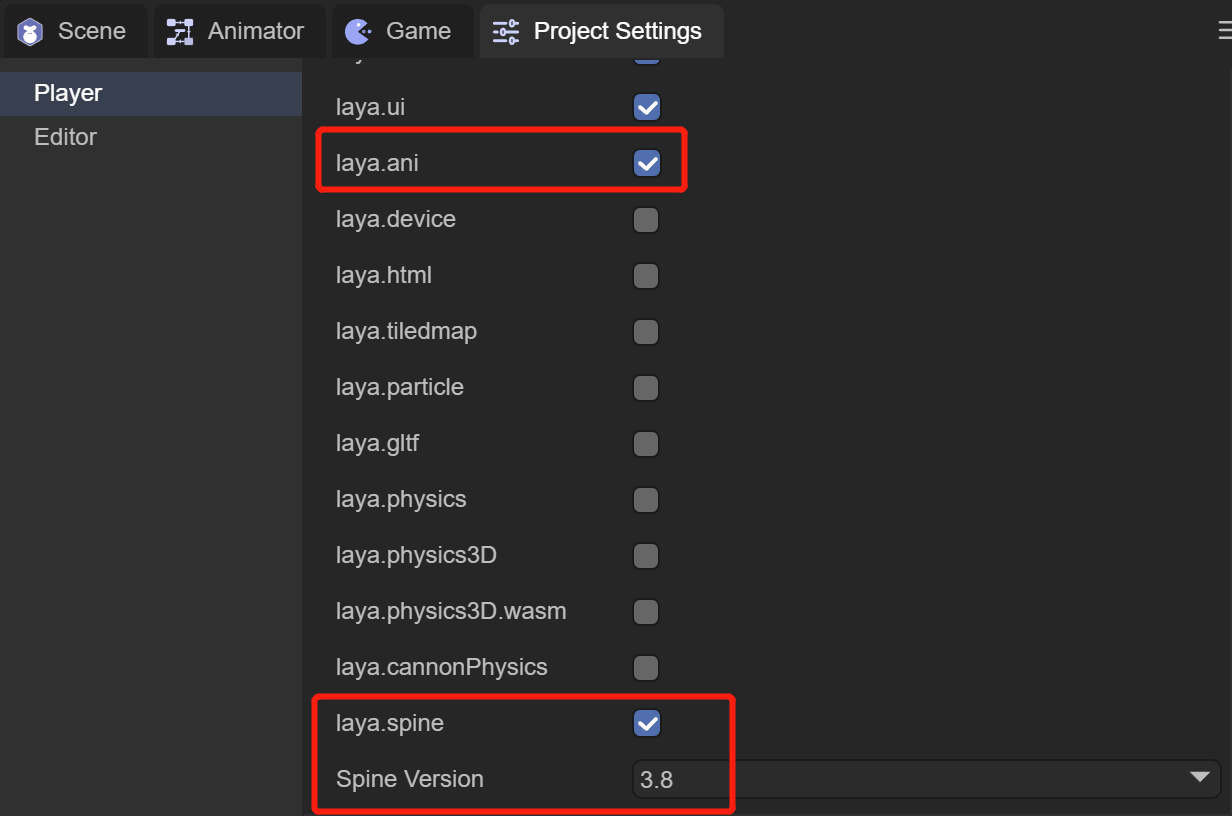Click the laya.particle label

(x=400, y=387)
